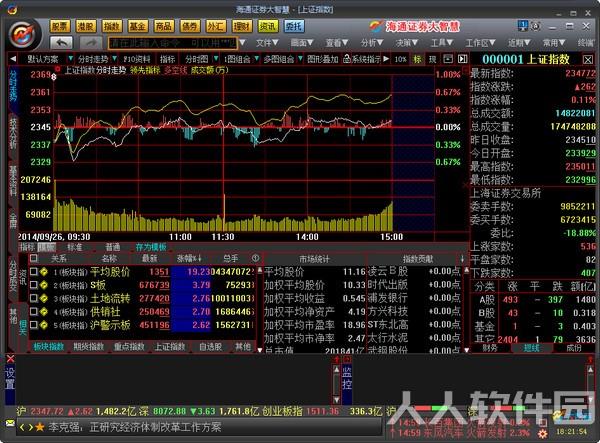Select the 期货指数 bottom tab
The image size is (600, 443).
click(x=89, y=347)
